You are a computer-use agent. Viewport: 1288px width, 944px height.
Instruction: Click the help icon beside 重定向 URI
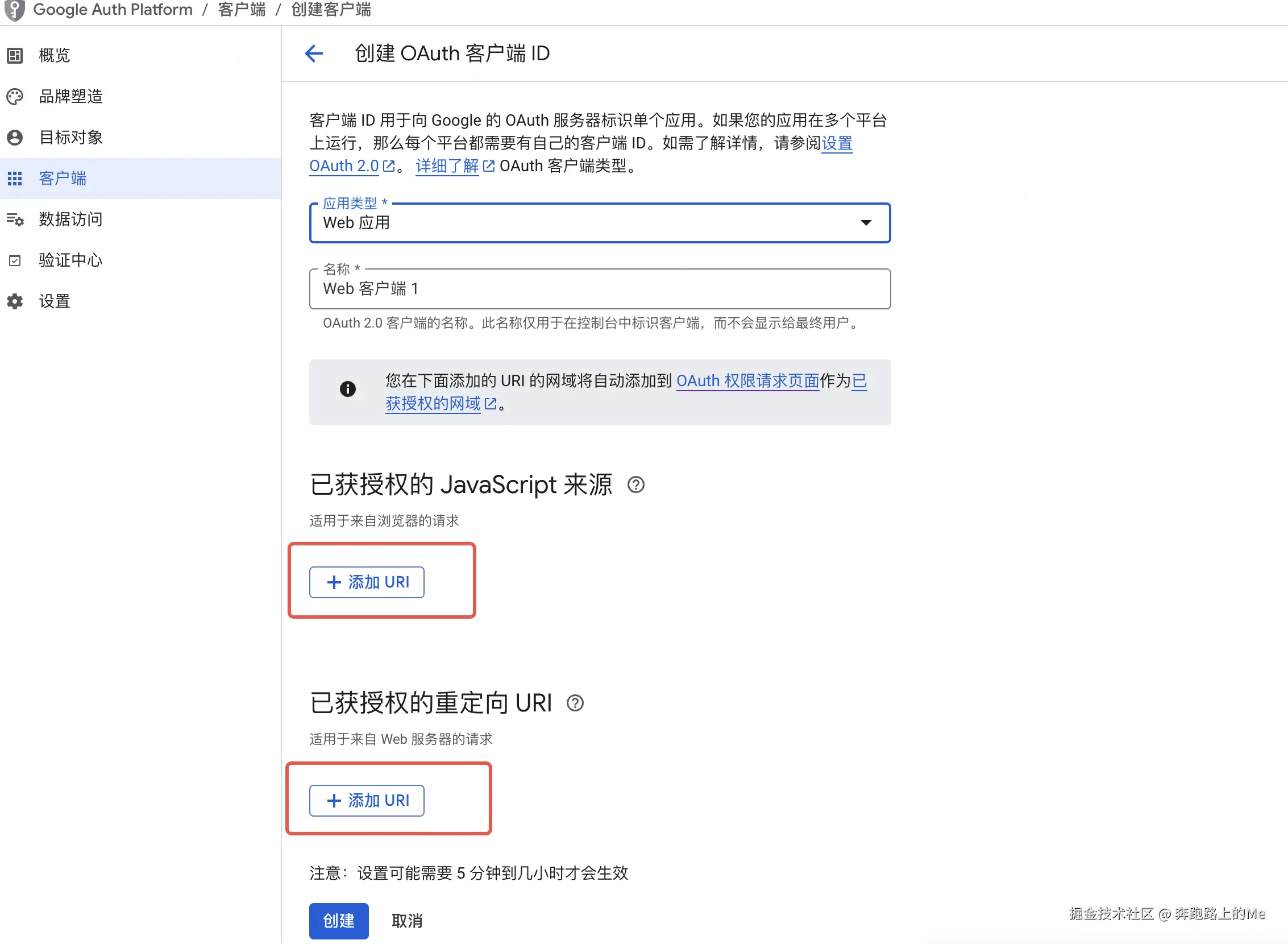tap(575, 703)
